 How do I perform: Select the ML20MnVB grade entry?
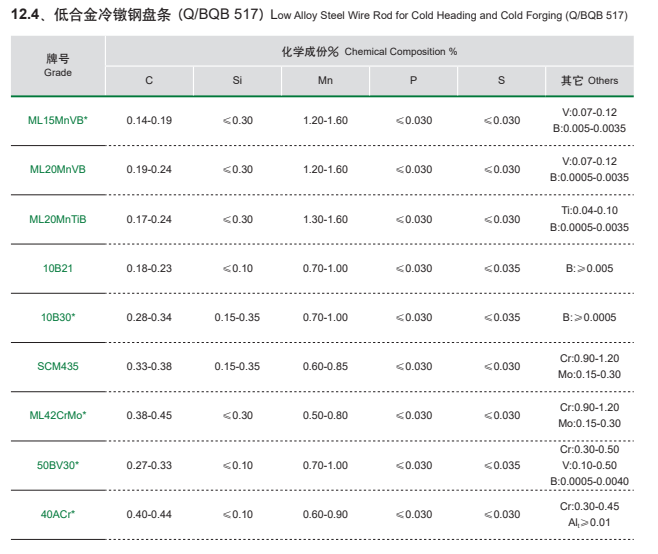click(x=58, y=169)
